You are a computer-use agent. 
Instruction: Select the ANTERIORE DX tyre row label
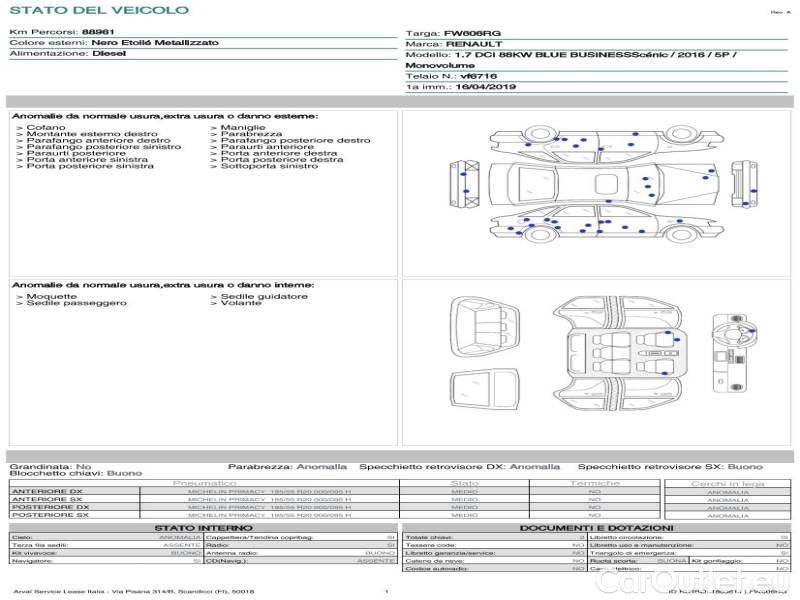click(47, 492)
